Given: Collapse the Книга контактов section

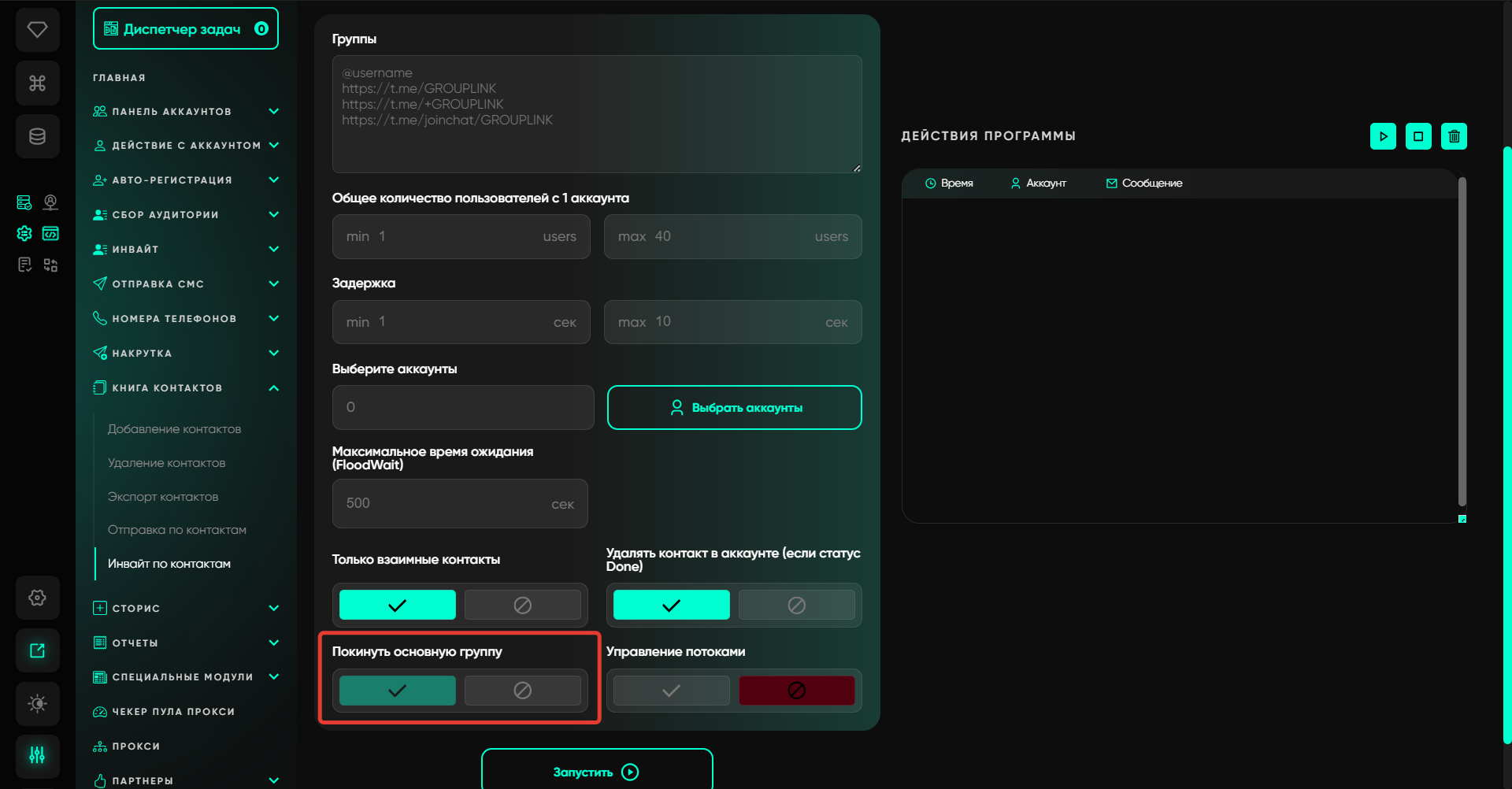Looking at the screenshot, I should [273, 388].
